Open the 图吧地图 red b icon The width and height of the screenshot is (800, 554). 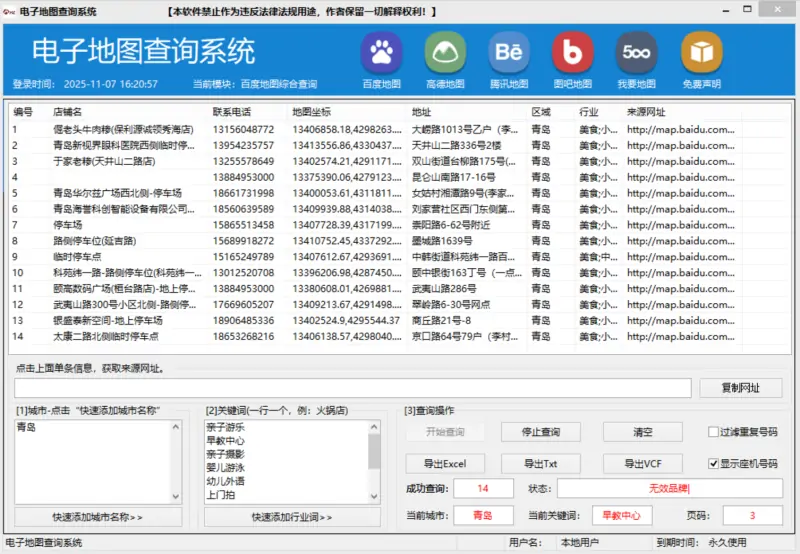[573, 52]
